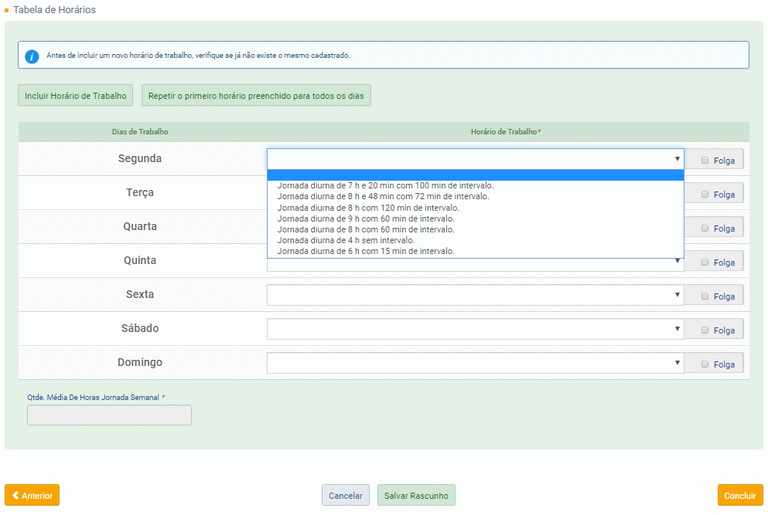This screenshot has height=515, width=768.
Task: Click the orange Concluir button
Action: point(740,495)
